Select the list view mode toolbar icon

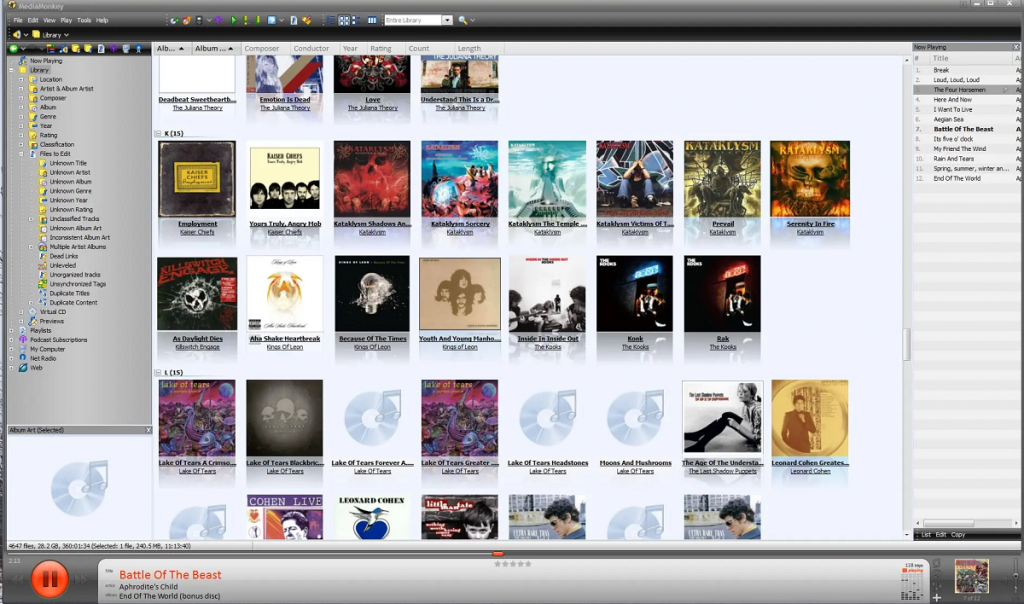click(330, 21)
